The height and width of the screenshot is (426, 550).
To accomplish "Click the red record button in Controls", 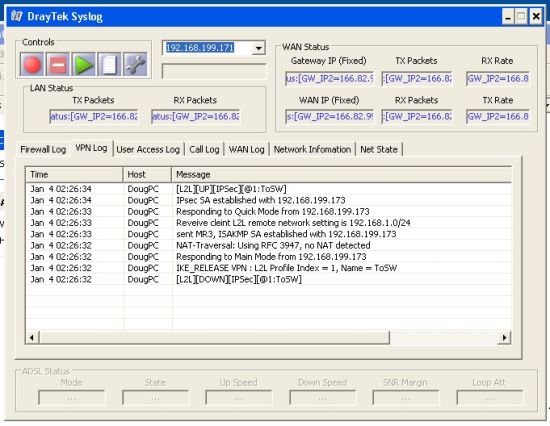I will (x=32, y=65).
